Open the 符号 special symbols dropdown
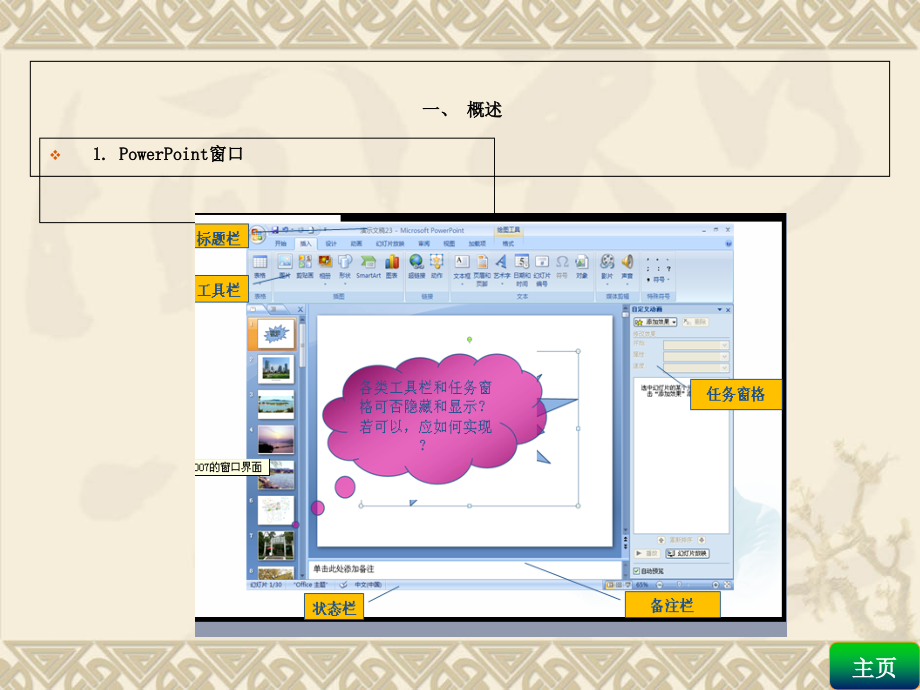Viewport: 920px width, 690px height. tap(660, 279)
